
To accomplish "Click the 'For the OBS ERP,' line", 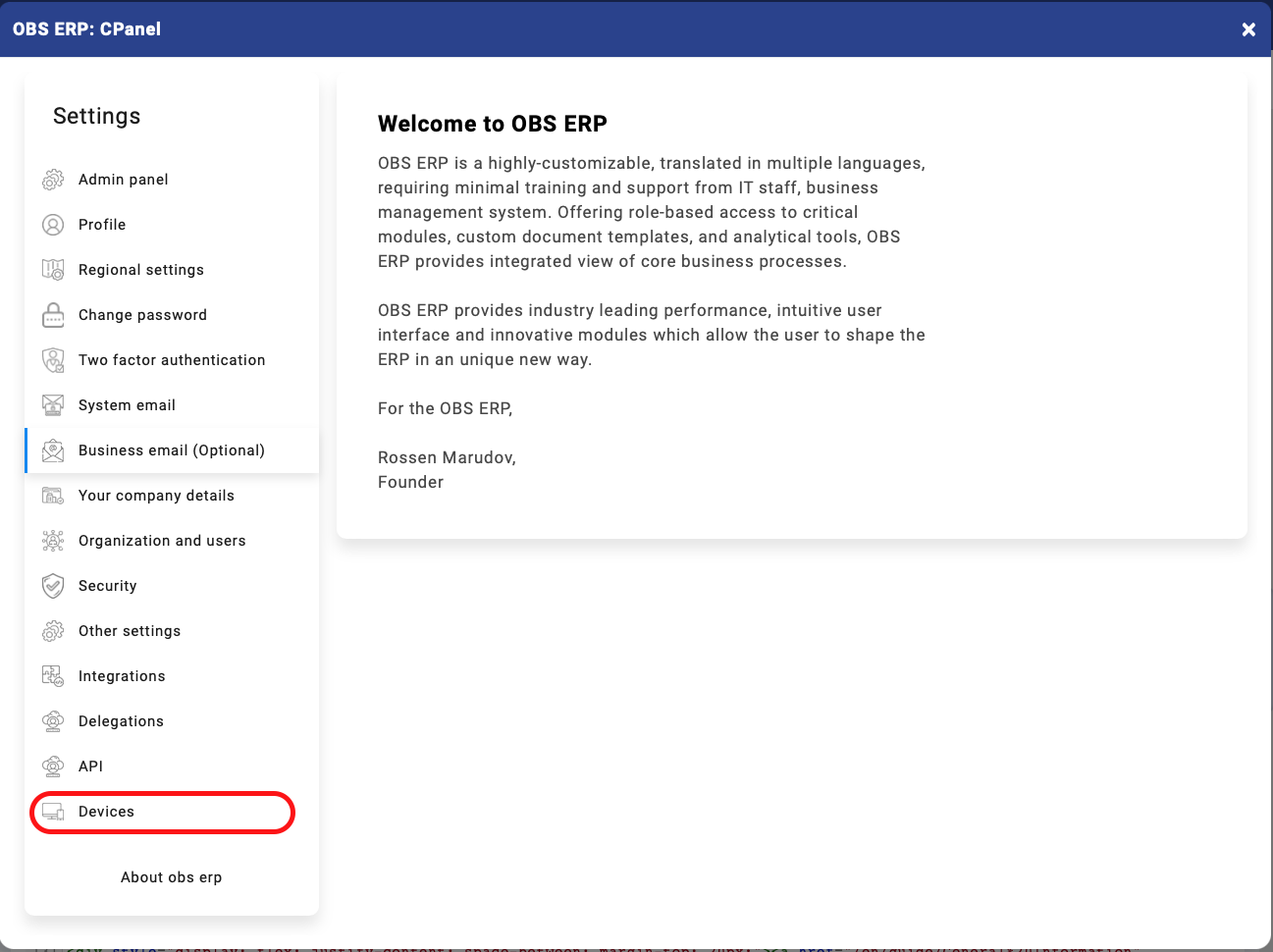I will point(446,408).
